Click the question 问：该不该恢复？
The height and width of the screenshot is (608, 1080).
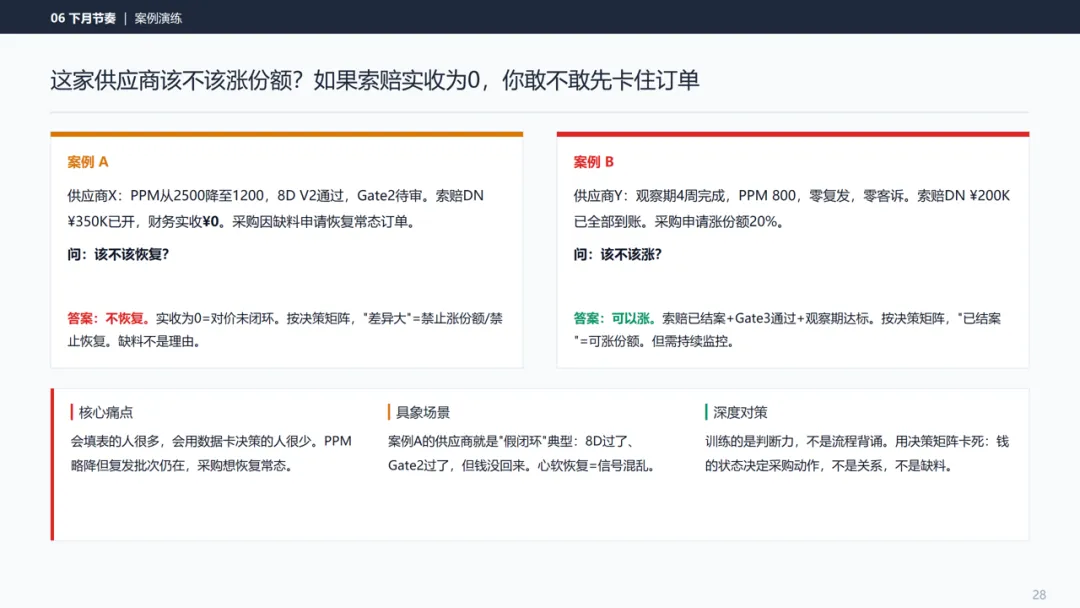coord(118,255)
